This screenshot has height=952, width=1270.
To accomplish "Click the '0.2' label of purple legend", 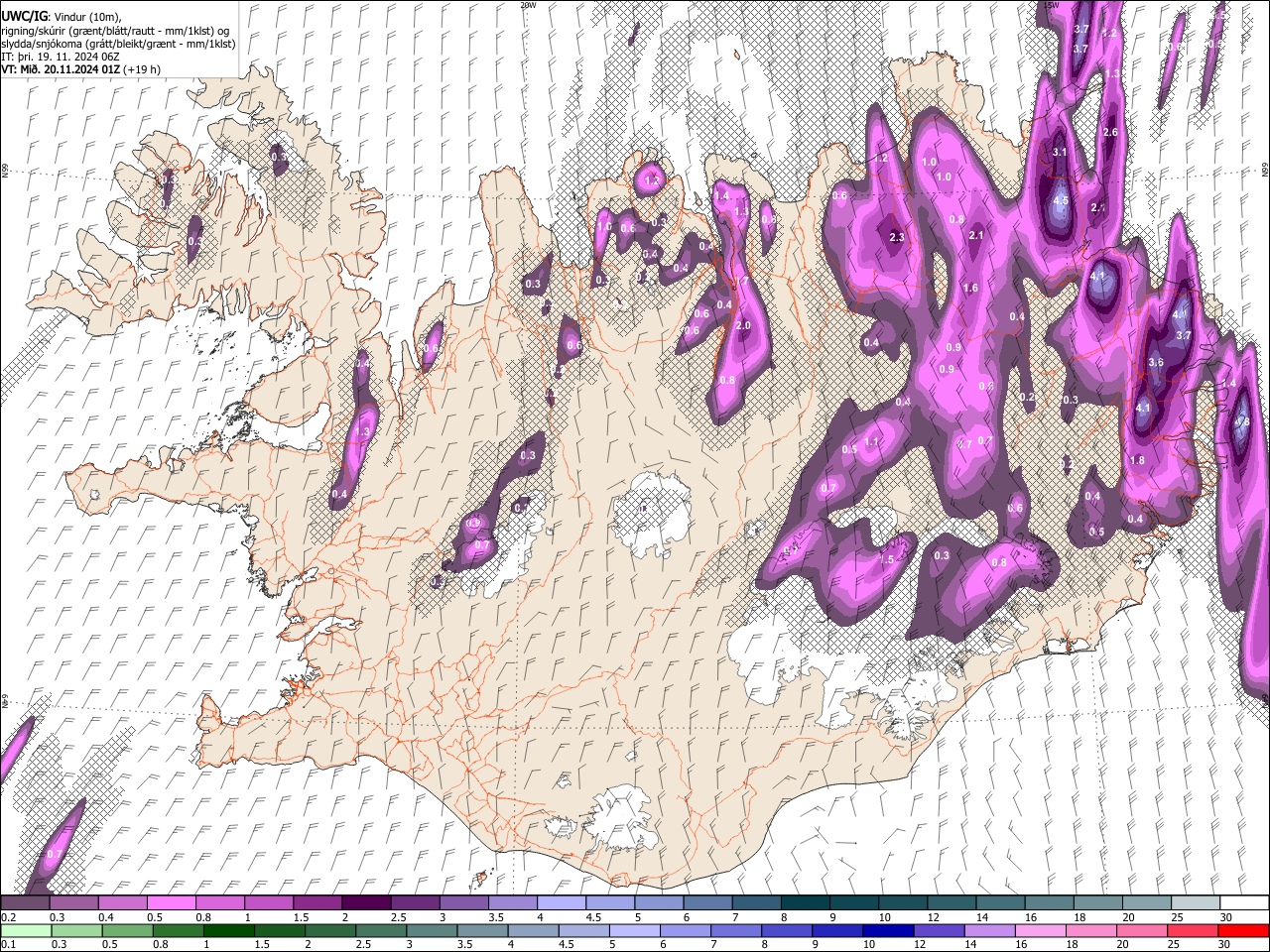I will click(8, 917).
